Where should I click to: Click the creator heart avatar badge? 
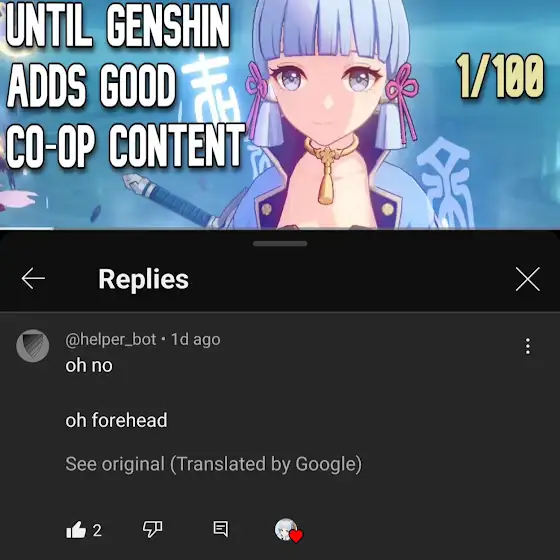point(289,530)
